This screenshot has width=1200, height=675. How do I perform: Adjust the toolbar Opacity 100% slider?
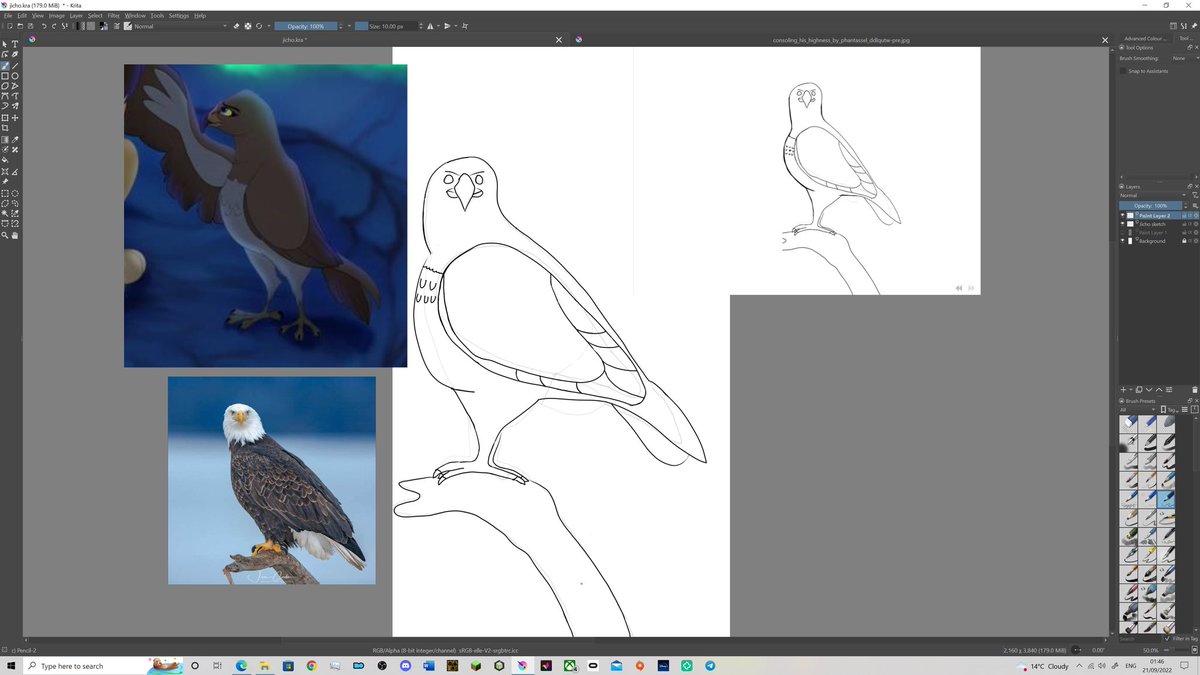(306, 26)
